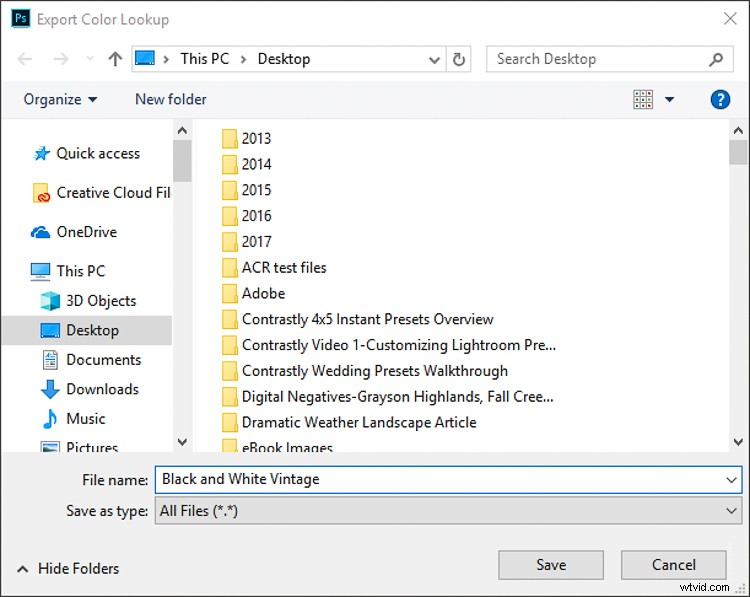
Task: Cancel the export dialog
Action: pyautogui.click(x=673, y=565)
